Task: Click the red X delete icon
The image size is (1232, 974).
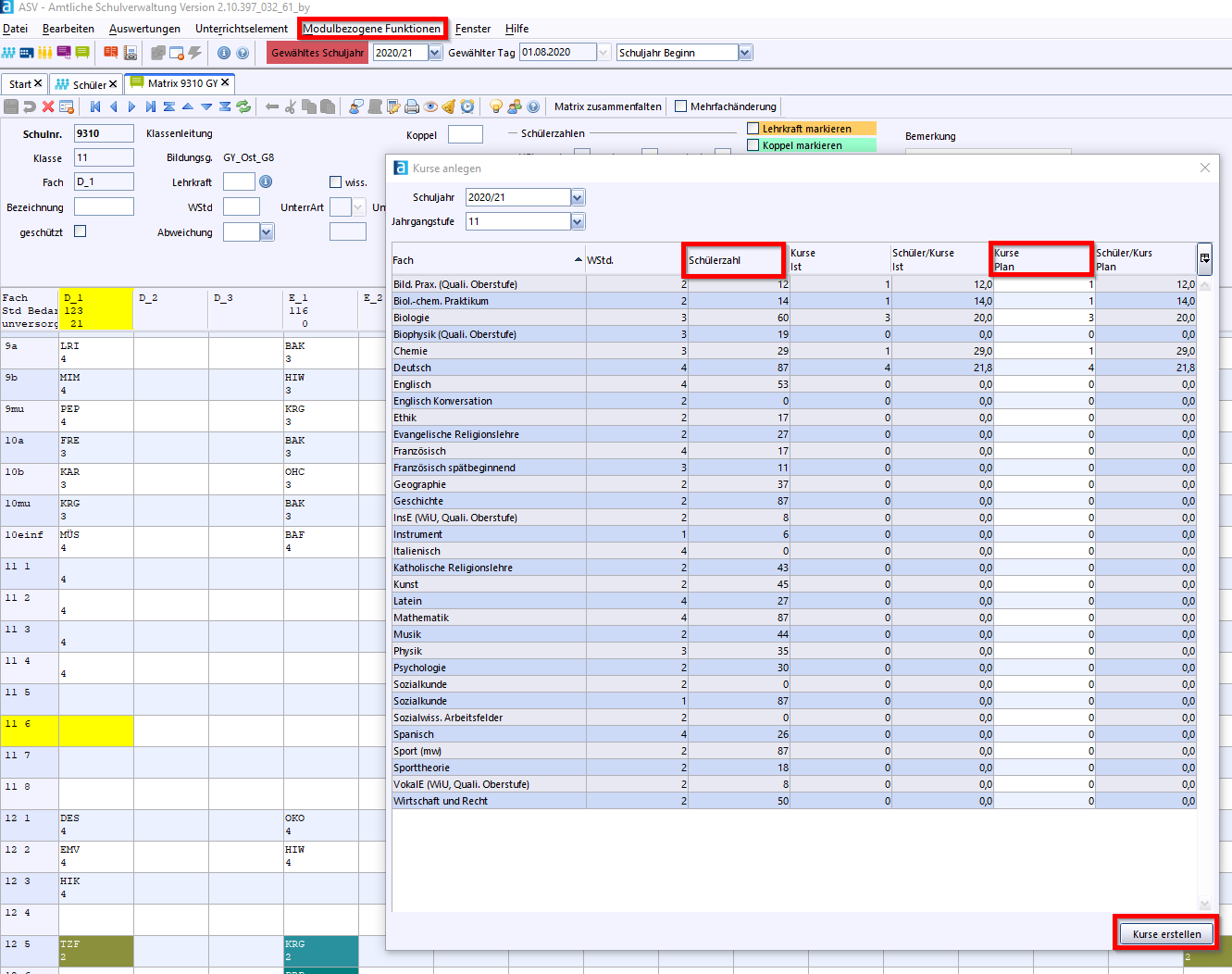Action: pos(48,106)
